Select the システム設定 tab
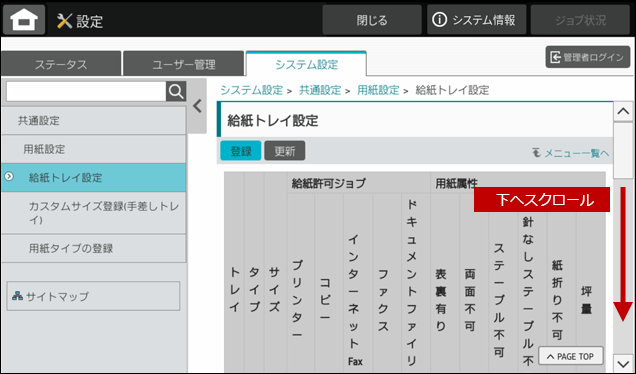The image size is (636, 374). point(306,64)
